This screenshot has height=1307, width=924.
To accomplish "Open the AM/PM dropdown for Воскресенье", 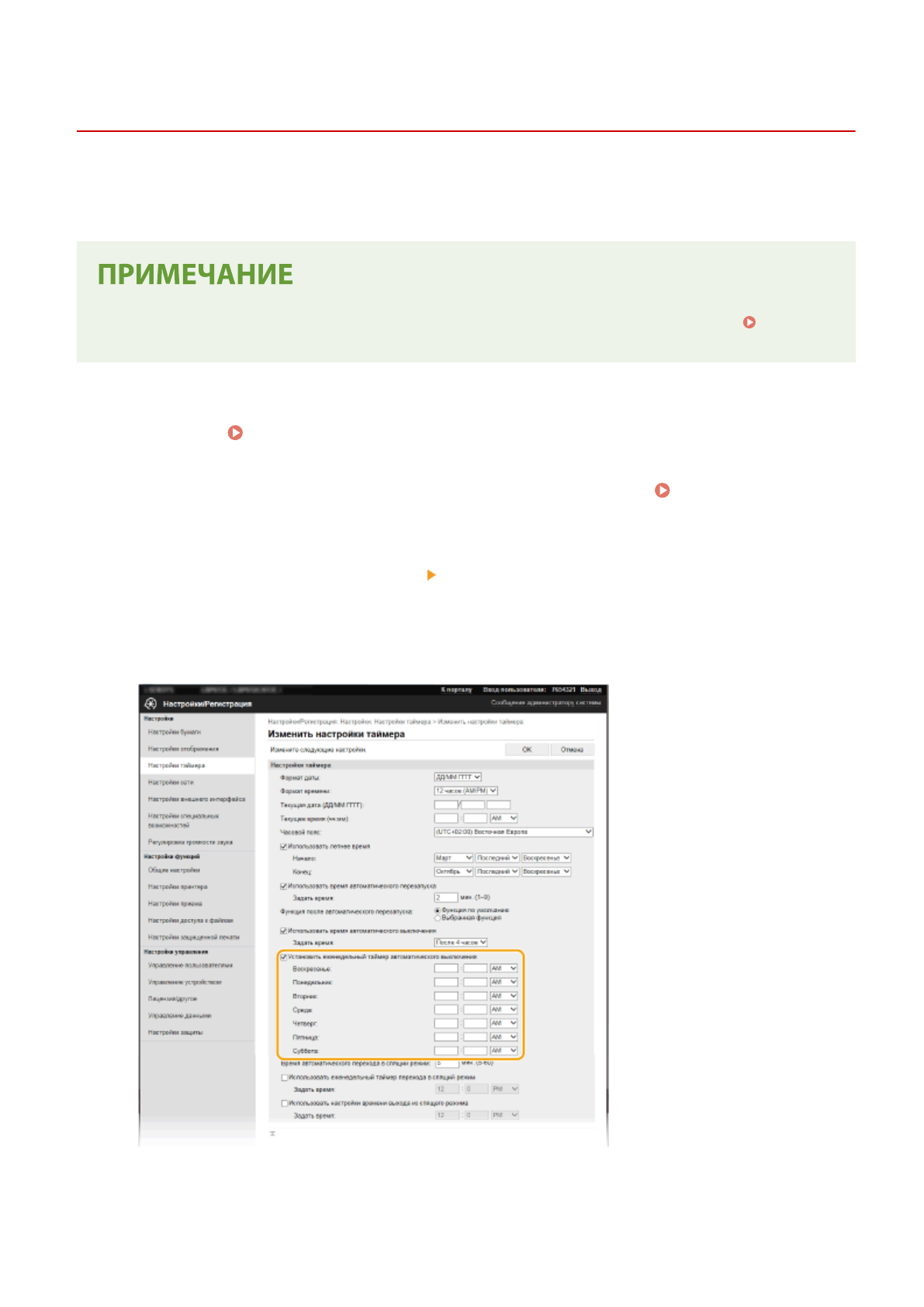I will (504, 969).
